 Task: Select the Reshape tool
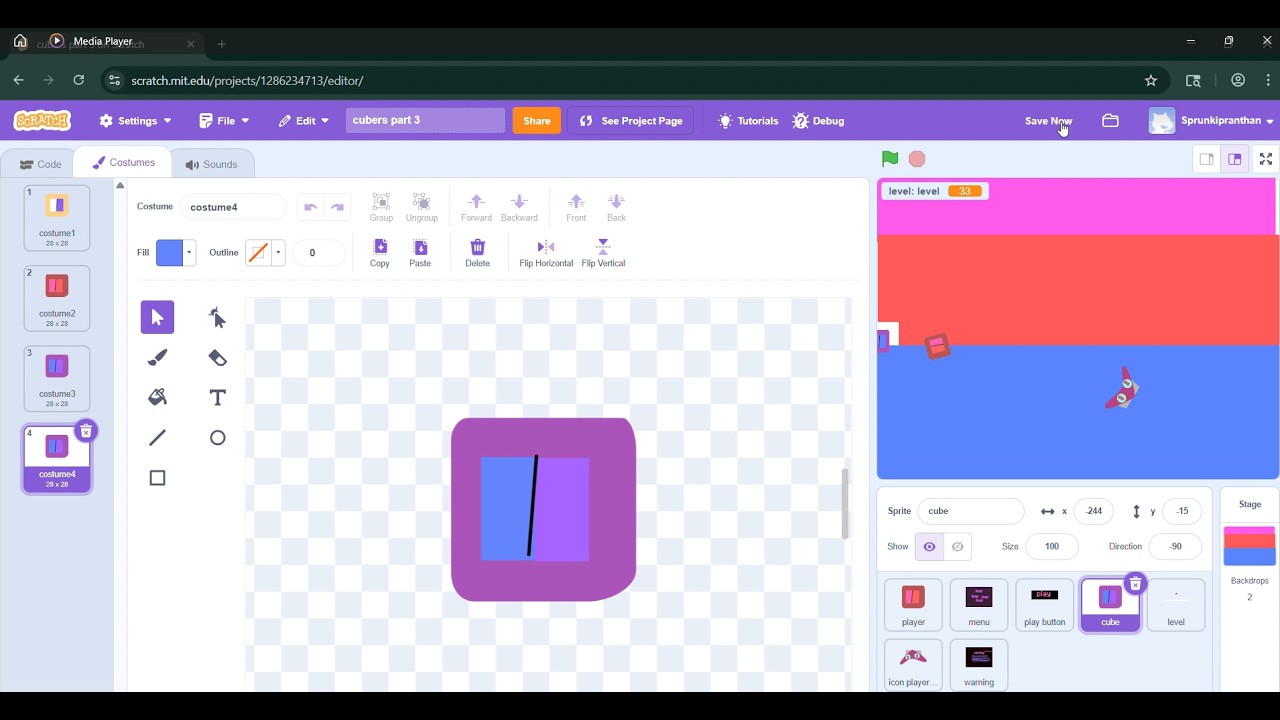(217, 317)
